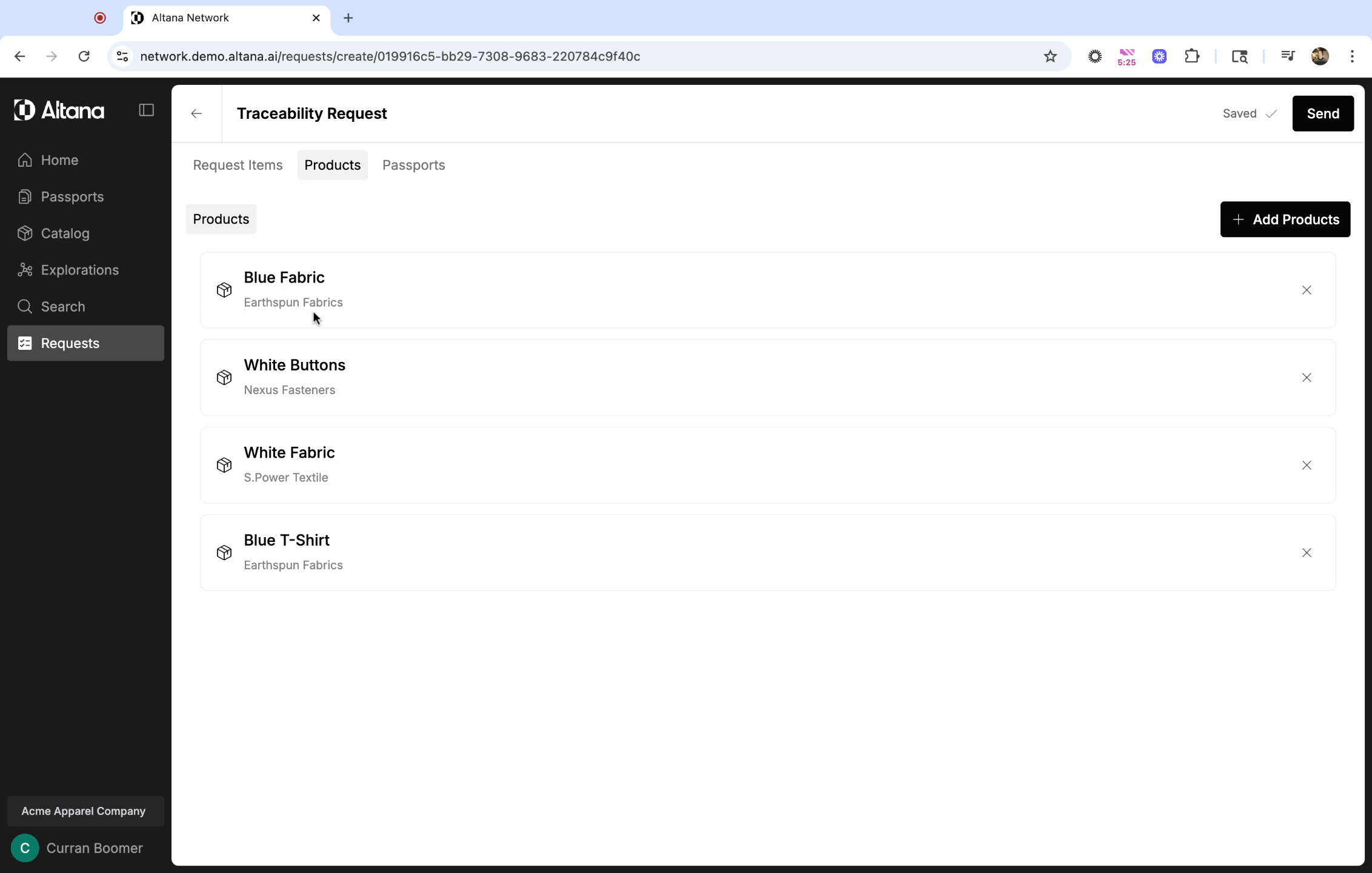Go back using arrow beside Traceability Request
The height and width of the screenshot is (873, 1372).
[196, 113]
